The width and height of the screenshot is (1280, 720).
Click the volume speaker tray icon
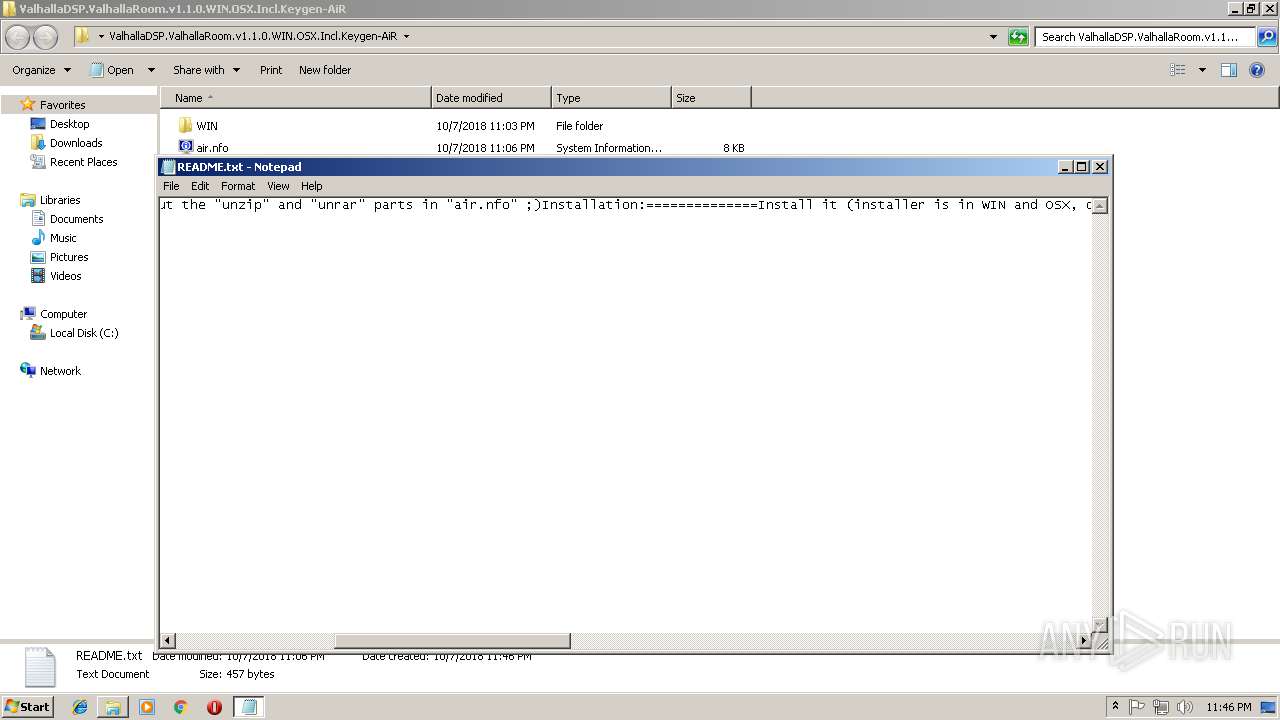click(x=1184, y=707)
